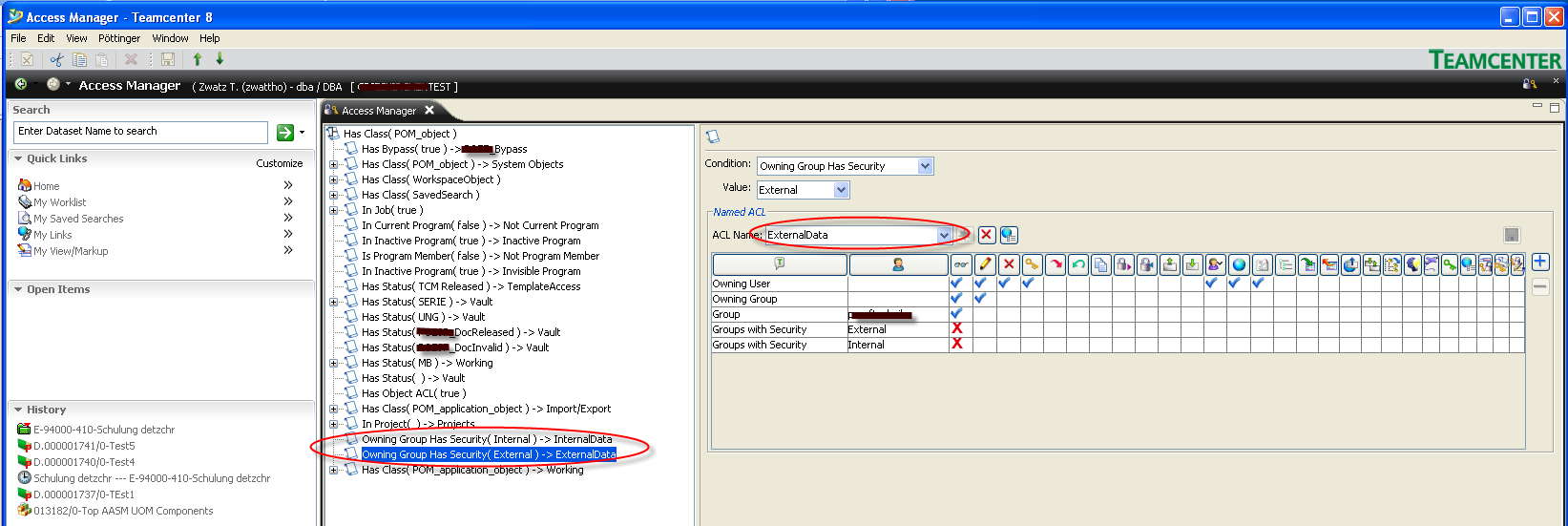The image size is (1568, 526).
Task: Remove ACL row with minus button
Action: tap(1540, 287)
